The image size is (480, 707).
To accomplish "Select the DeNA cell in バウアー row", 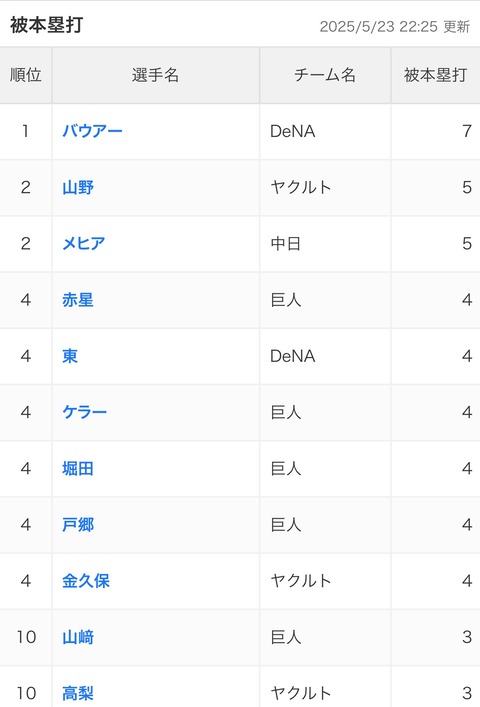I will click(x=325, y=131).
